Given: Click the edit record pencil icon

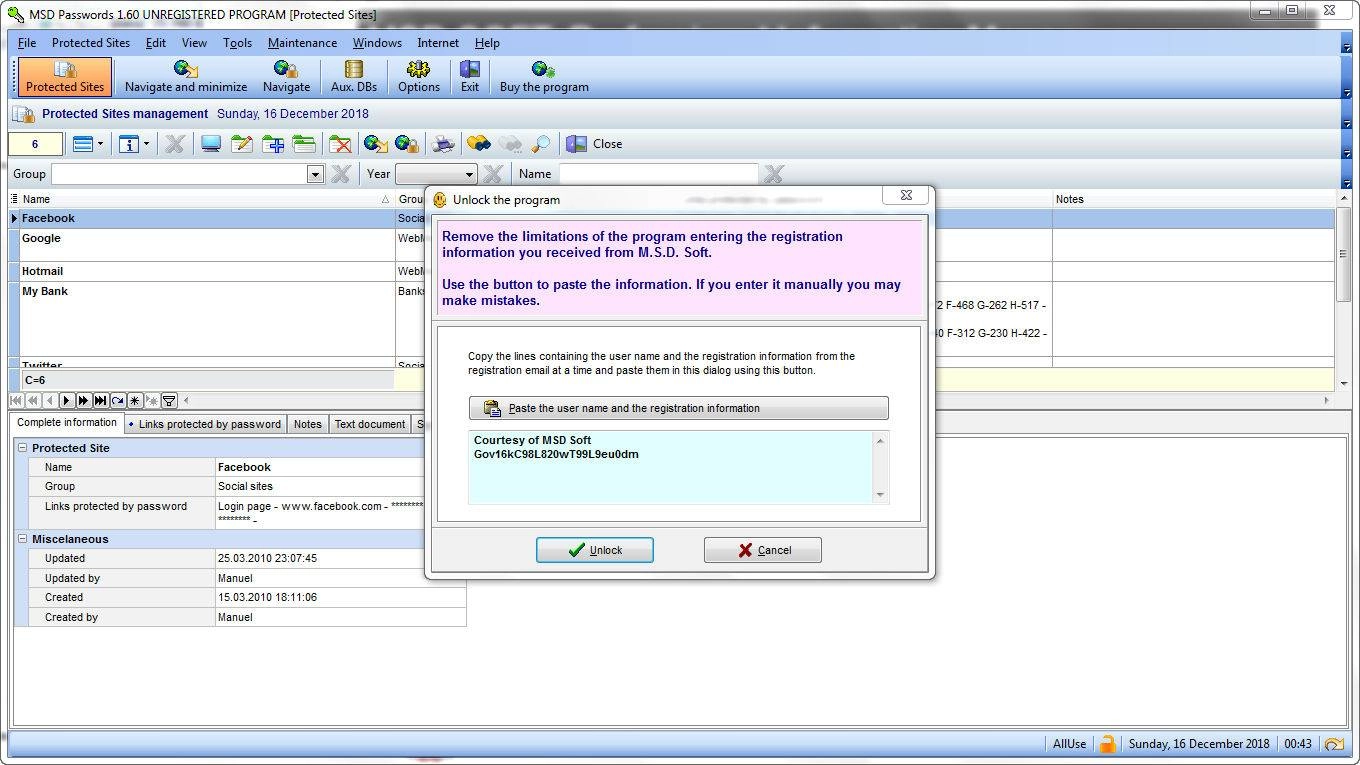Looking at the screenshot, I should [x=241, y=144].
